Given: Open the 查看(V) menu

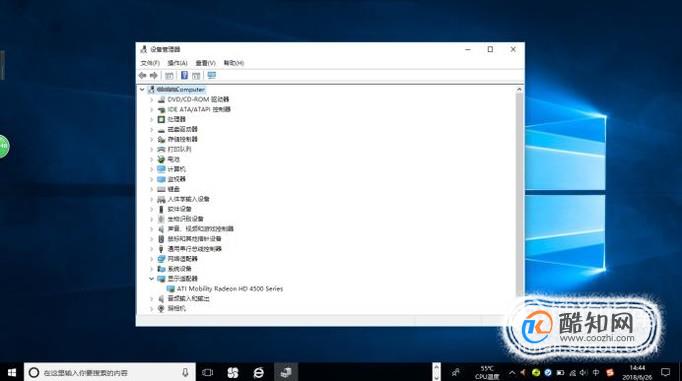Looking at the screenshot, I should 205,63.
